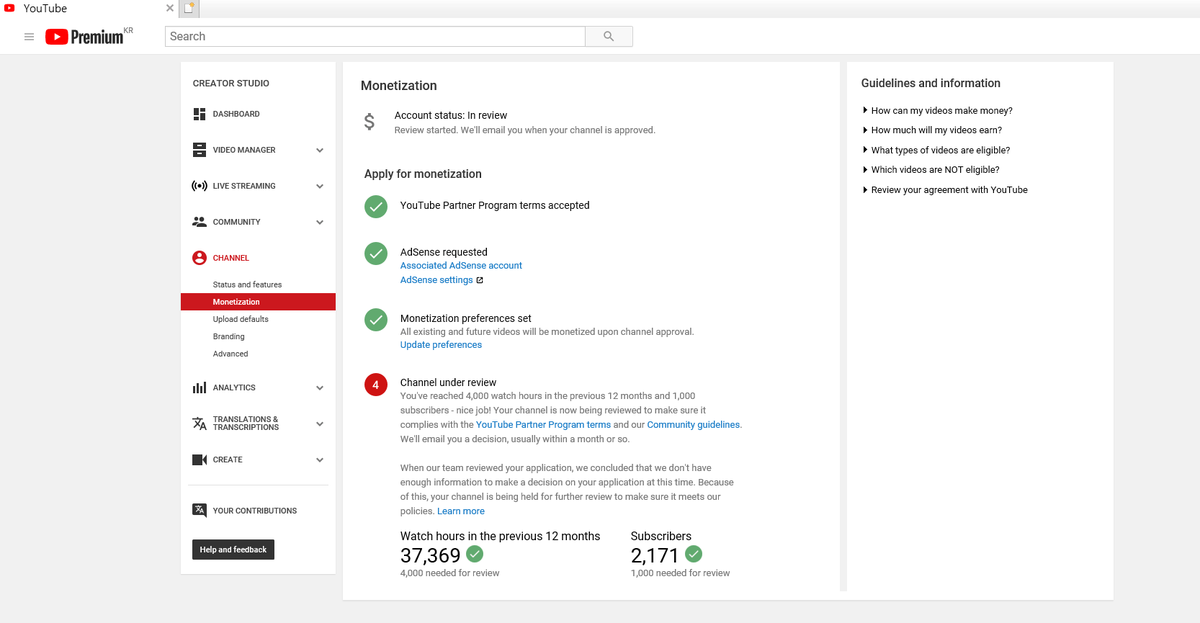Expand 'Review your agreement with YouTube'

(x=944, y=190)
